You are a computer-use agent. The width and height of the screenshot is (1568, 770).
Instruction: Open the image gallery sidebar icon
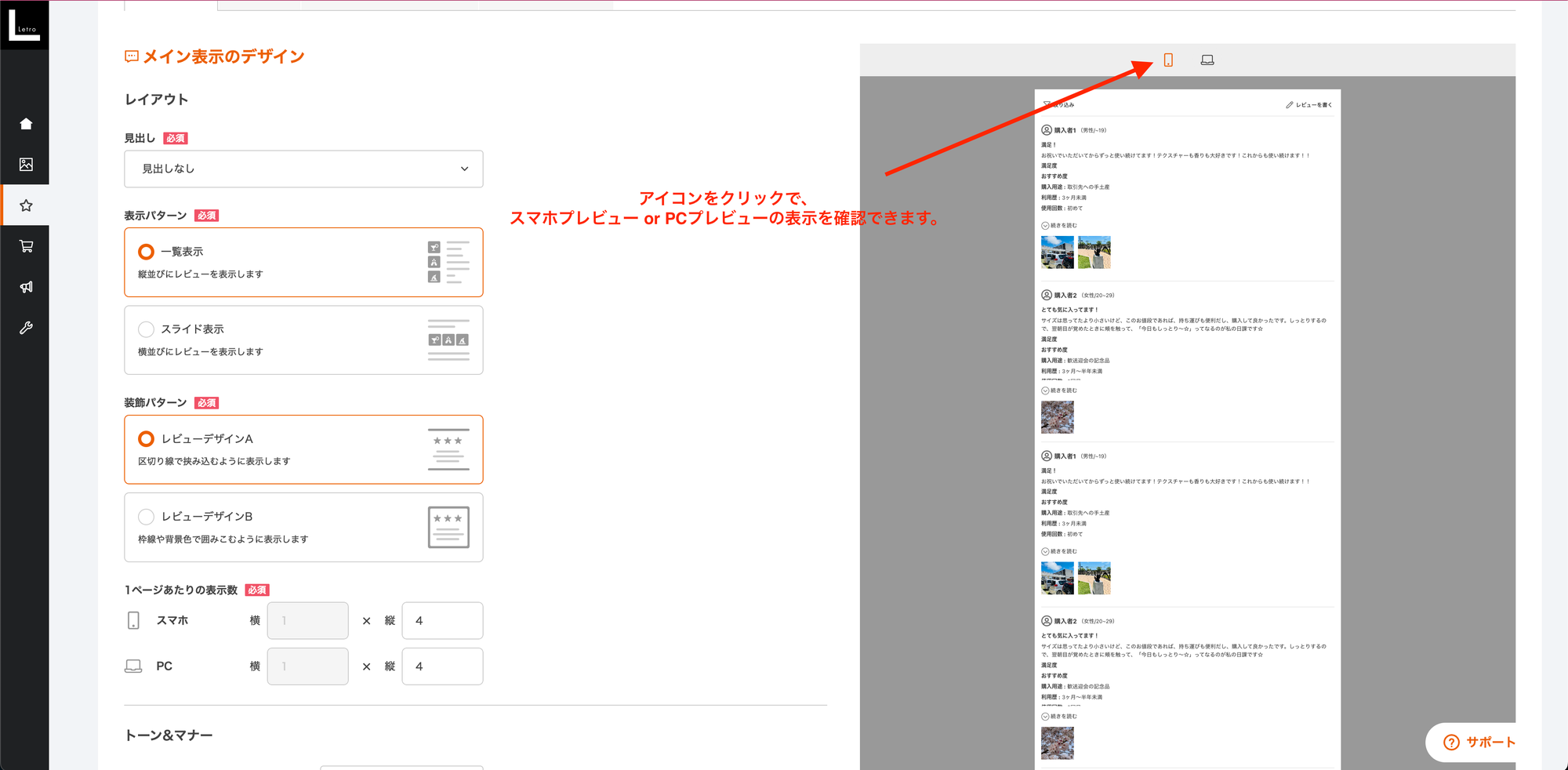tap(26, 165)
